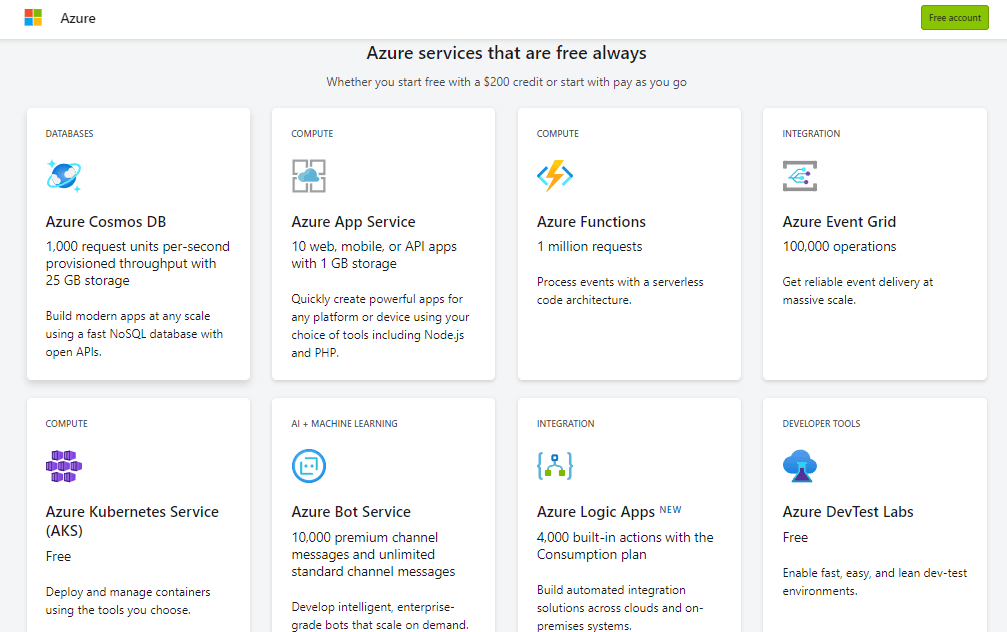This screenshot has height=632, width=1007.
Task: Click the '1 million requests' text
Action: (x=590, y=247)
